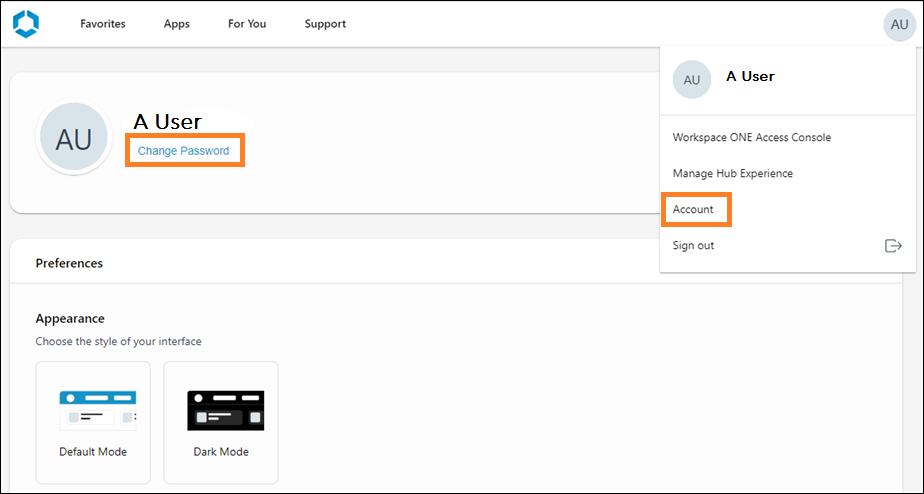The width and height of the screenshot is (924, 494).
Task: Click the sign out arrow icon
Action: [893, 246]
